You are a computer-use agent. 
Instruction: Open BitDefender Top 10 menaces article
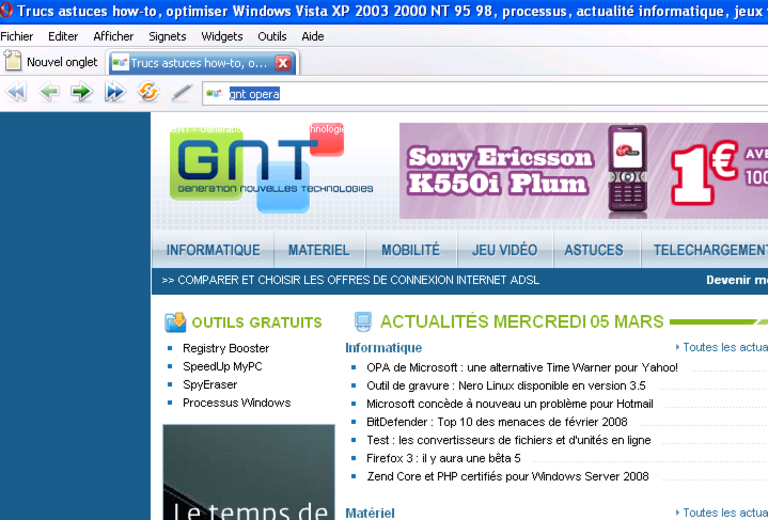click(497, 422)
